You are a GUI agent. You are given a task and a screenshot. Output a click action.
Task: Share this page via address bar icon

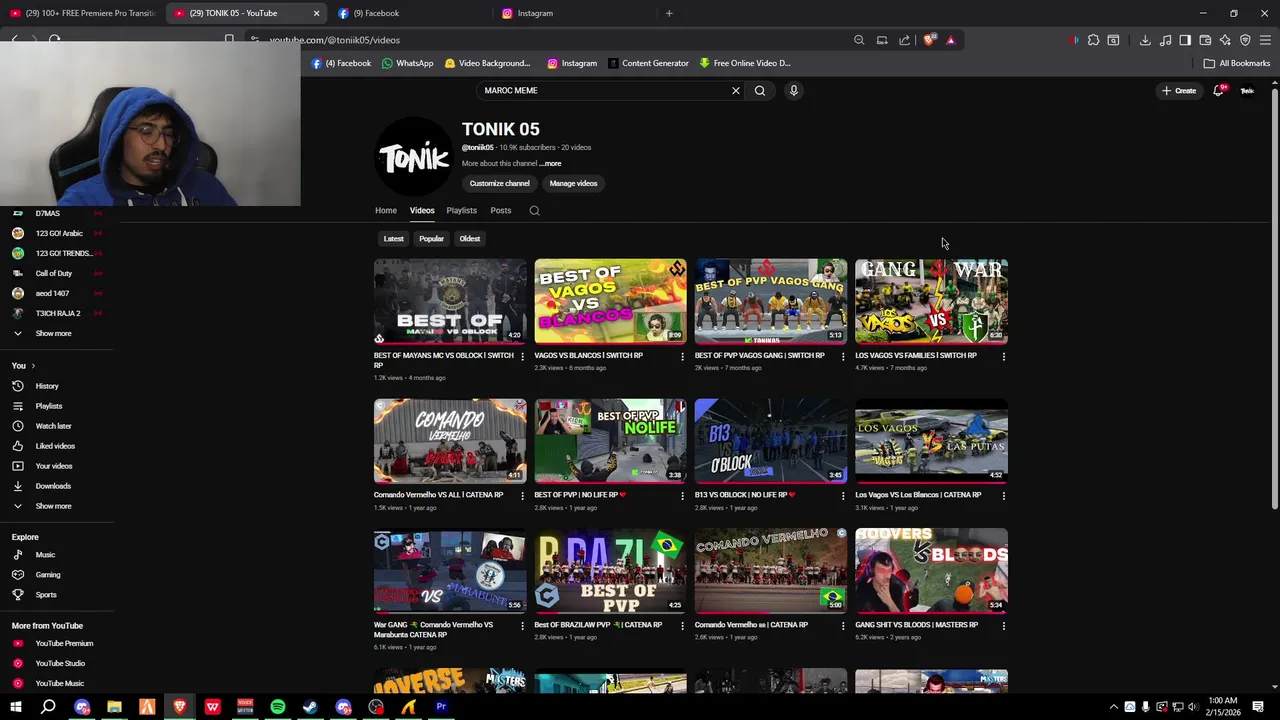pyautogui.click(x=905, y=40)
